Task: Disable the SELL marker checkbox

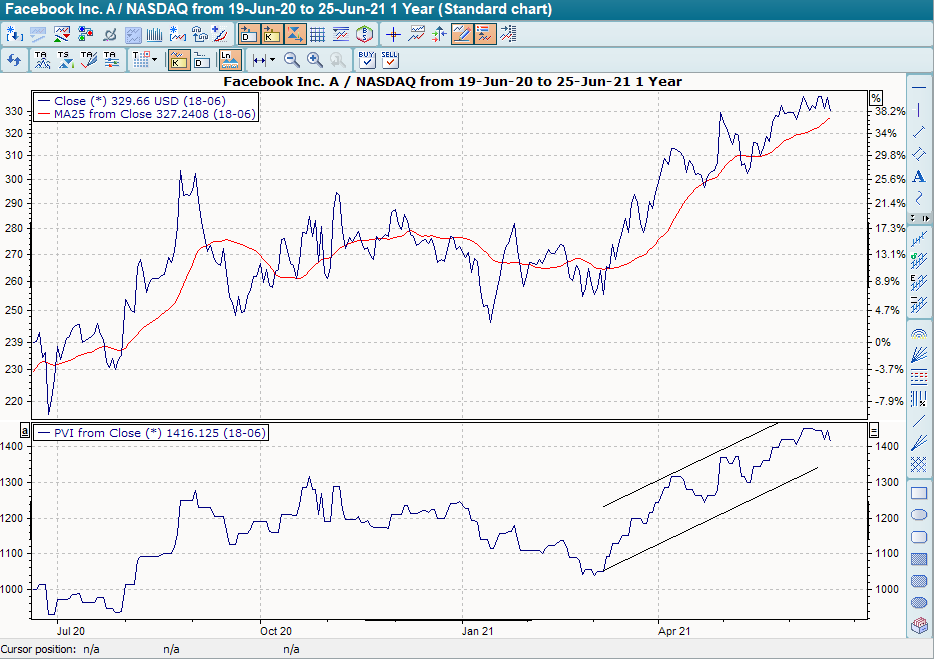Action: pyautogui.click(x=389, y=60)
